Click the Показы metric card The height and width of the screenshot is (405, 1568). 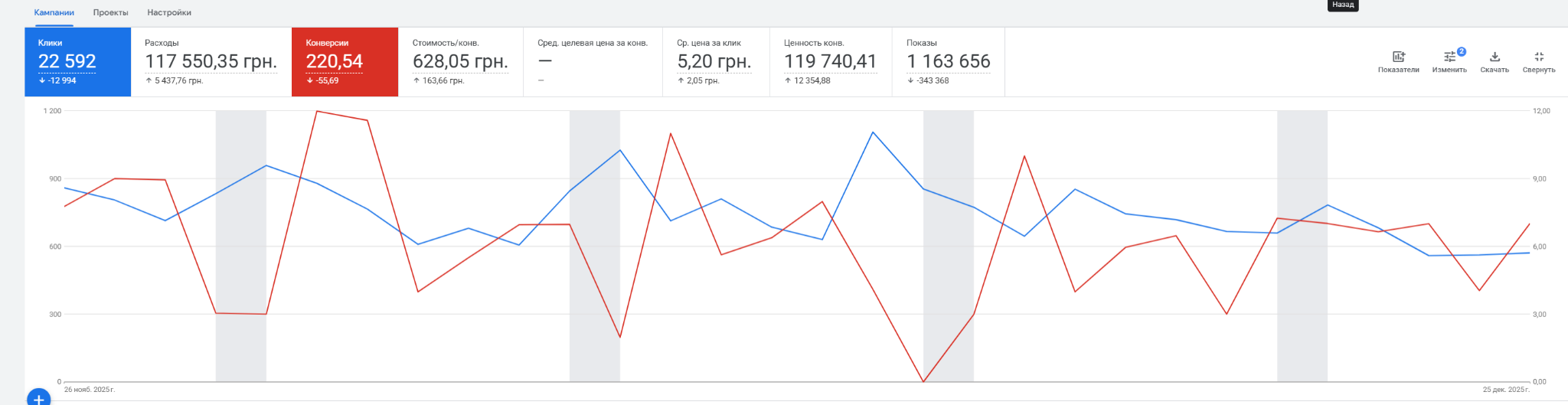click(948, 62)
